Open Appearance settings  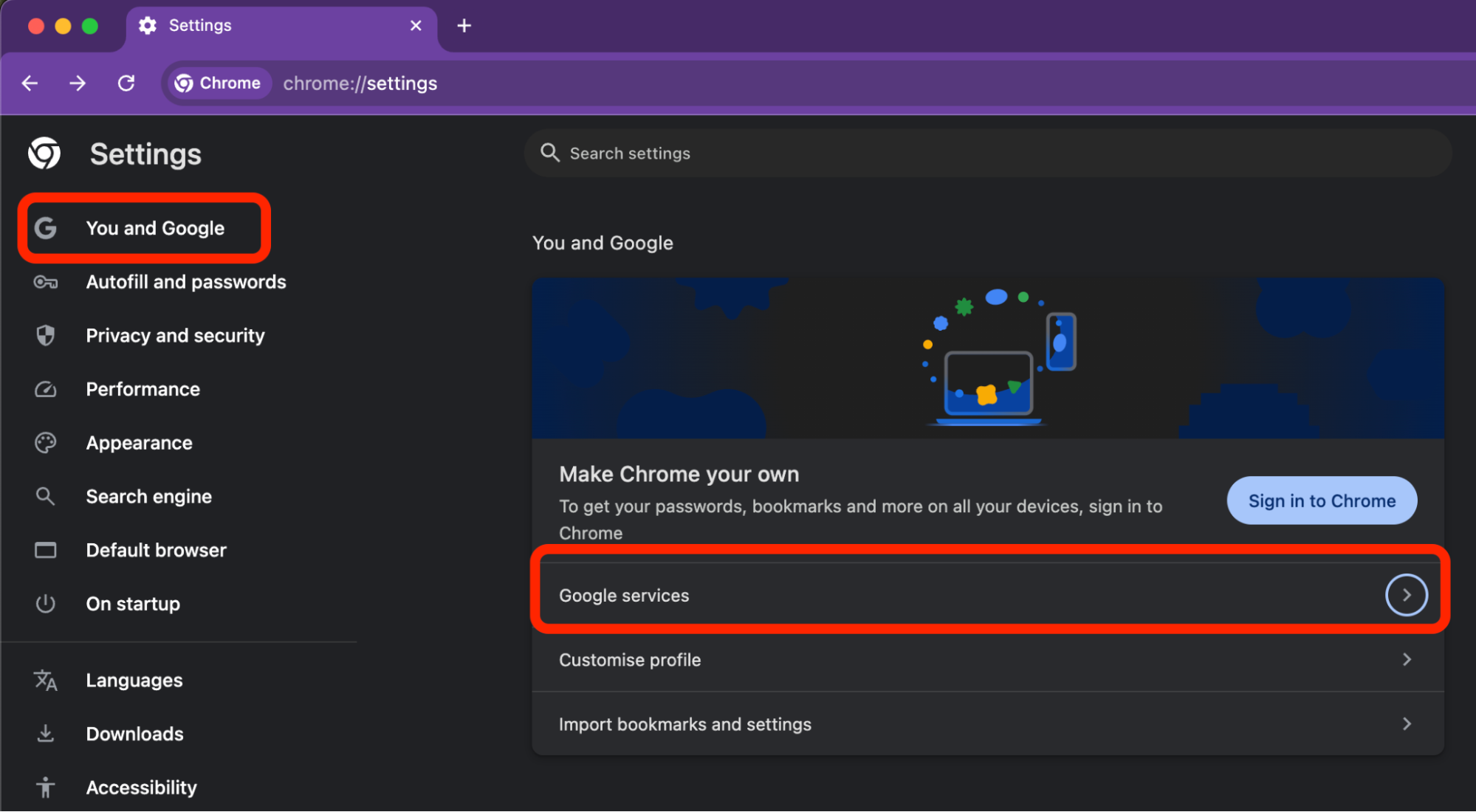point(140,443)
